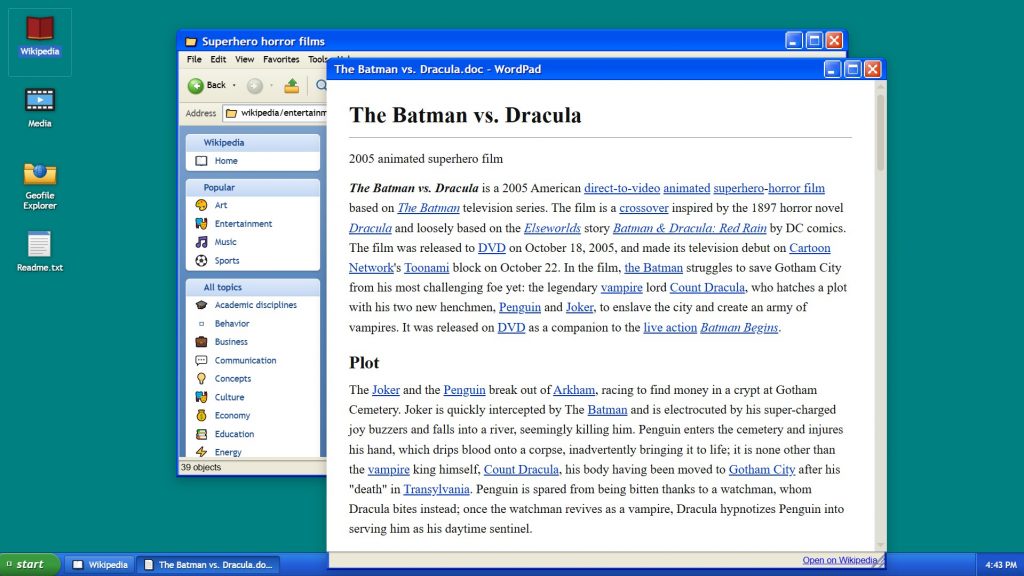Switch to Wikipedia taskbar button
This screenshot has height=576, width=1024.
(x=100, y=565)
